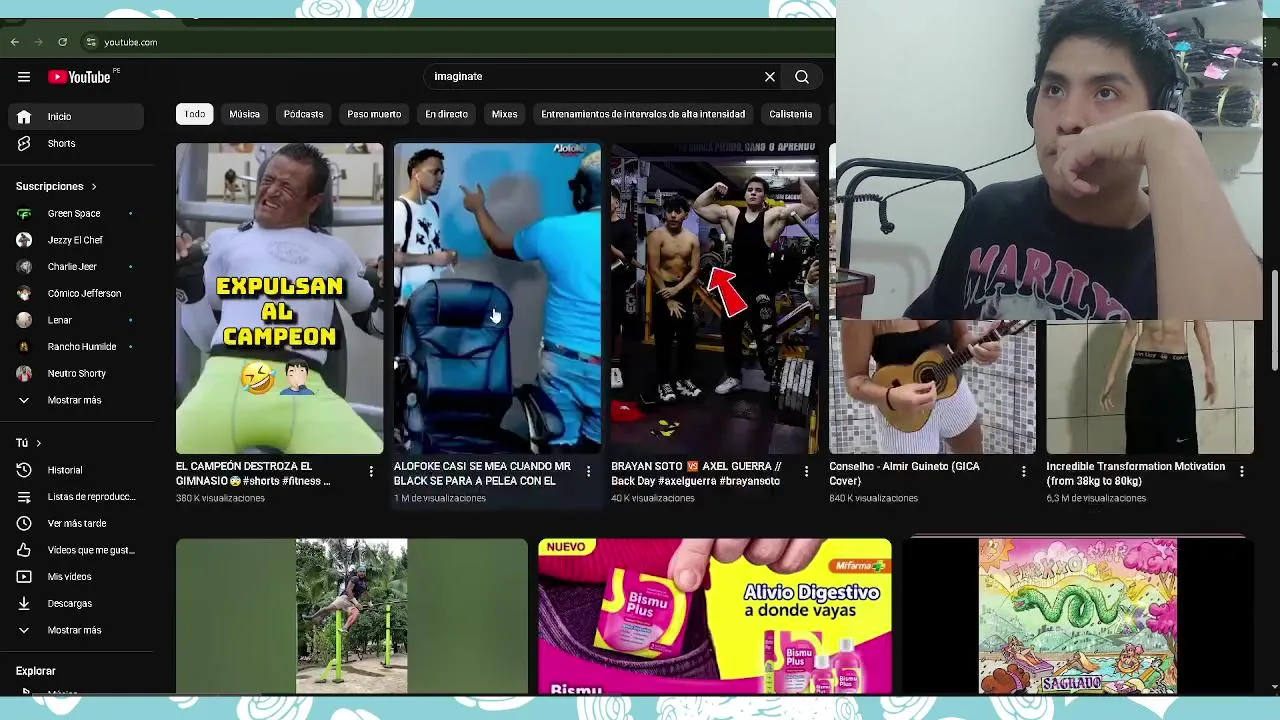Open outdoor green bars workout video thumbnail

[351, 616]
